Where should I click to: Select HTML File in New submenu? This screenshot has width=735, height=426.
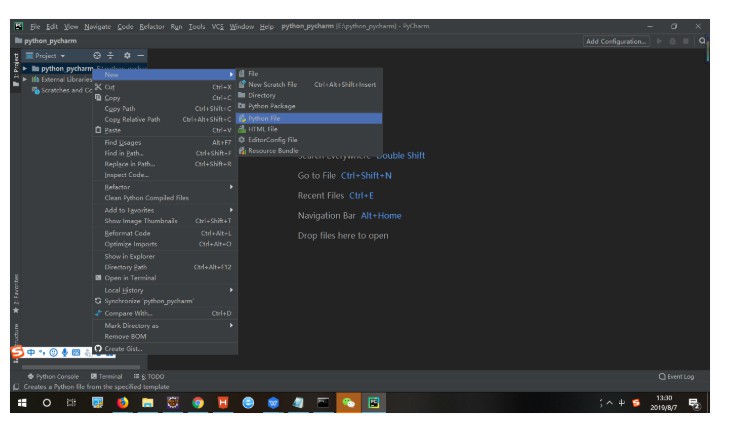click(x=309, y=129)
